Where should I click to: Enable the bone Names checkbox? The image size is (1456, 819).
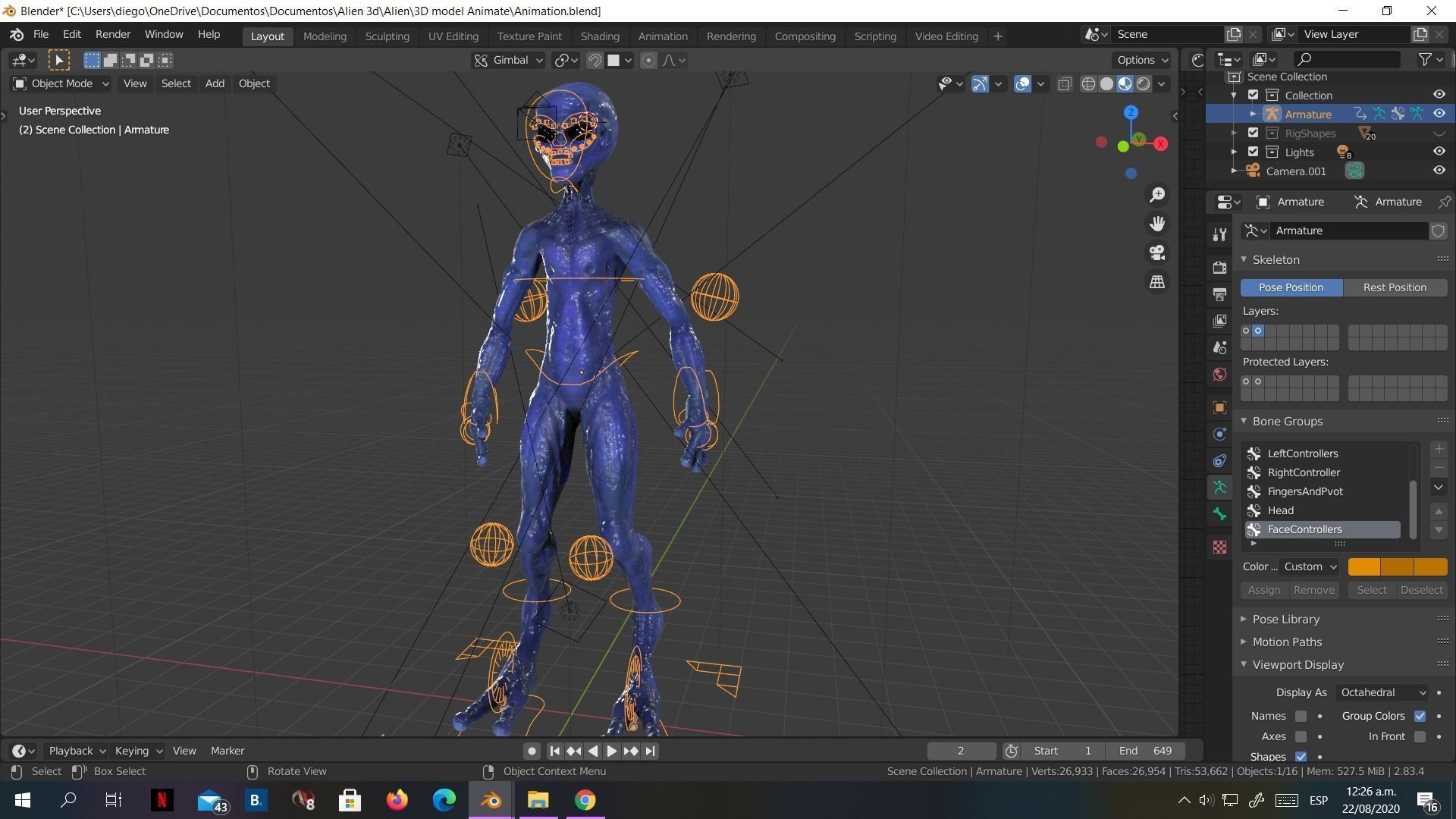point(1301,716)
